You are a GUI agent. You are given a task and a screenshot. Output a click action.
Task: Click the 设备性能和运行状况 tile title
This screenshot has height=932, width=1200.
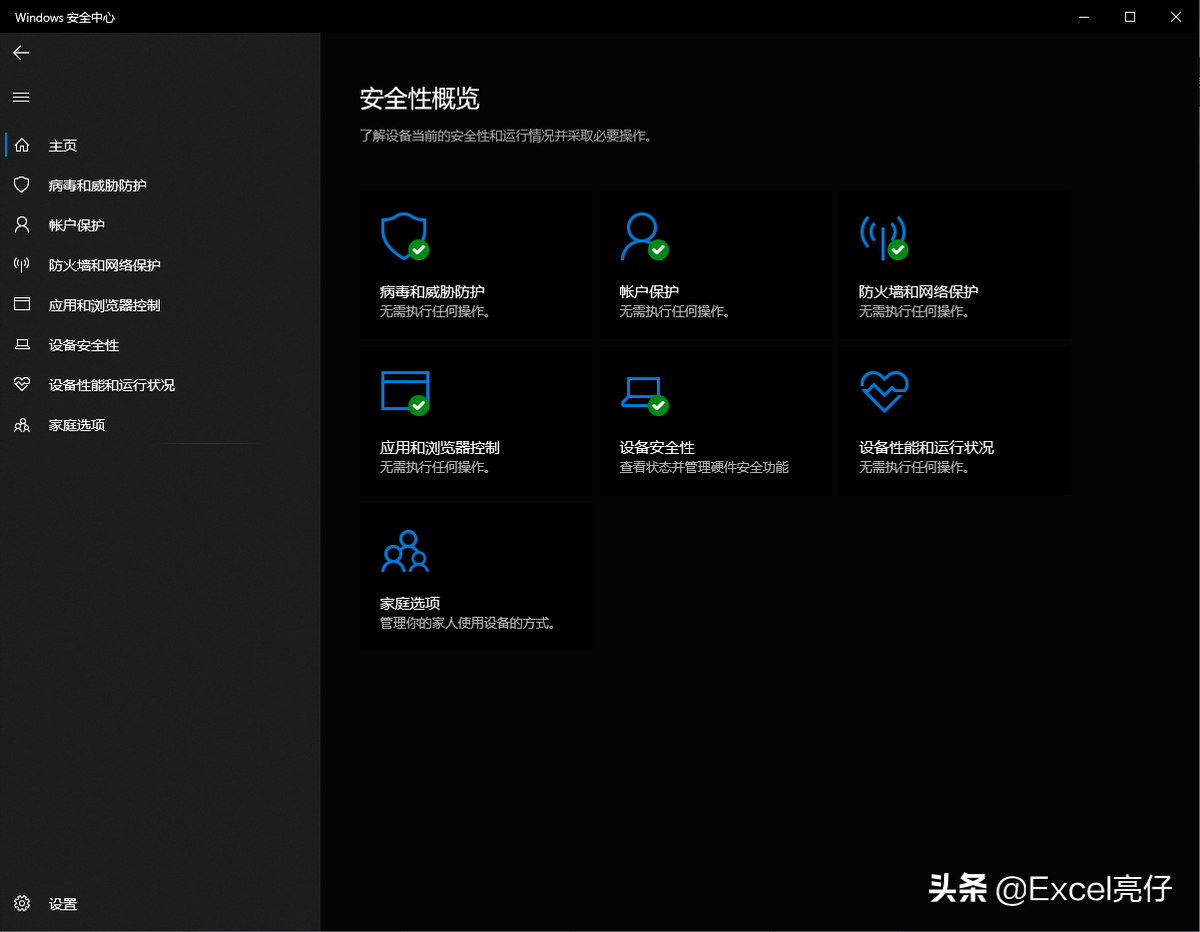[x=926, y=448]
